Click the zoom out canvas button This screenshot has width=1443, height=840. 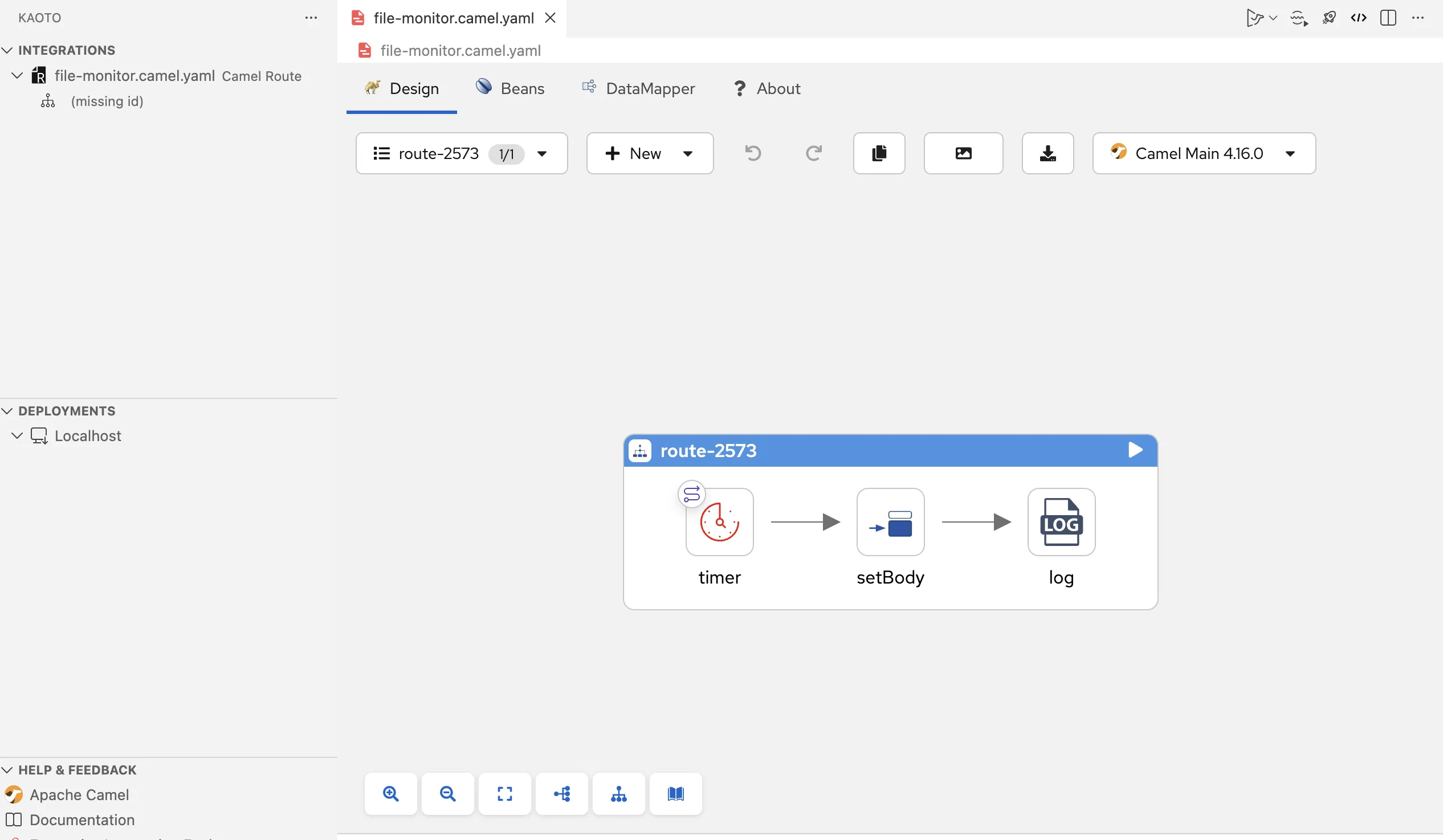(448, 794)
